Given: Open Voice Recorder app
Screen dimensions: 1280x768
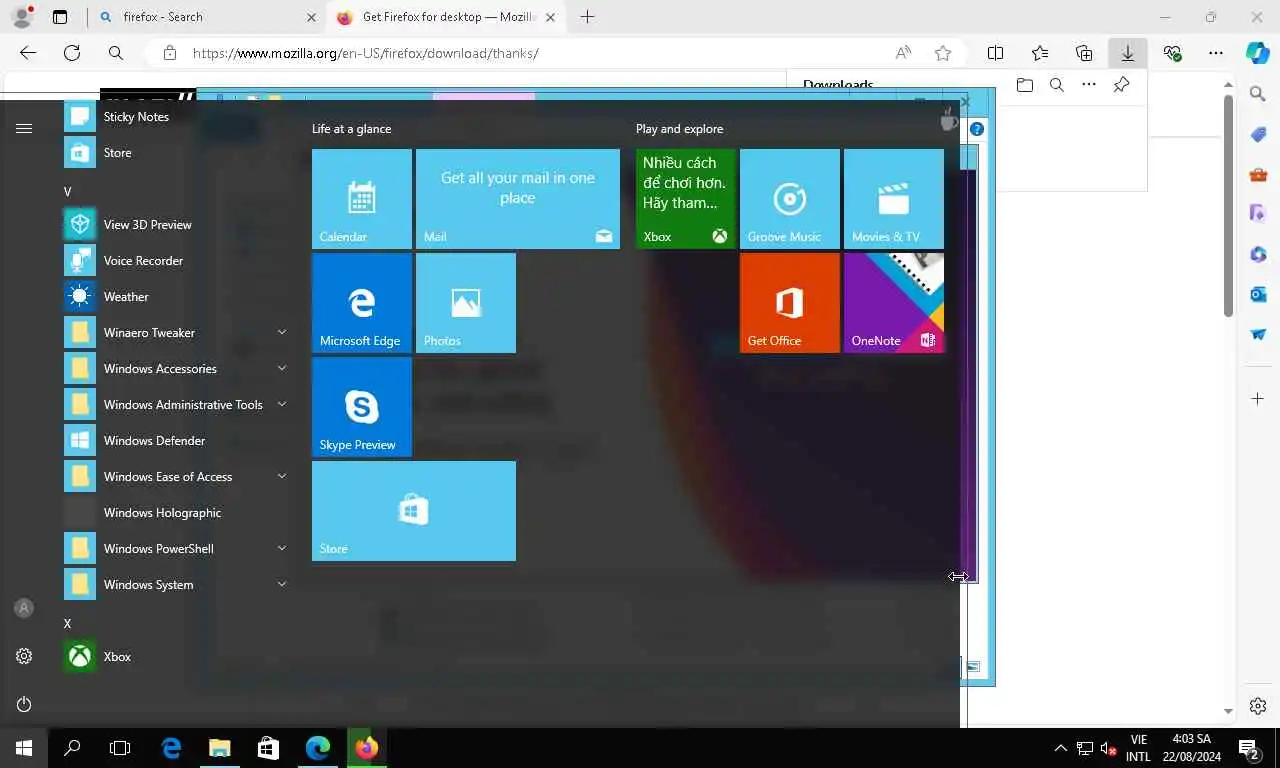Looking at the screenshot, I should pos(176,261).
